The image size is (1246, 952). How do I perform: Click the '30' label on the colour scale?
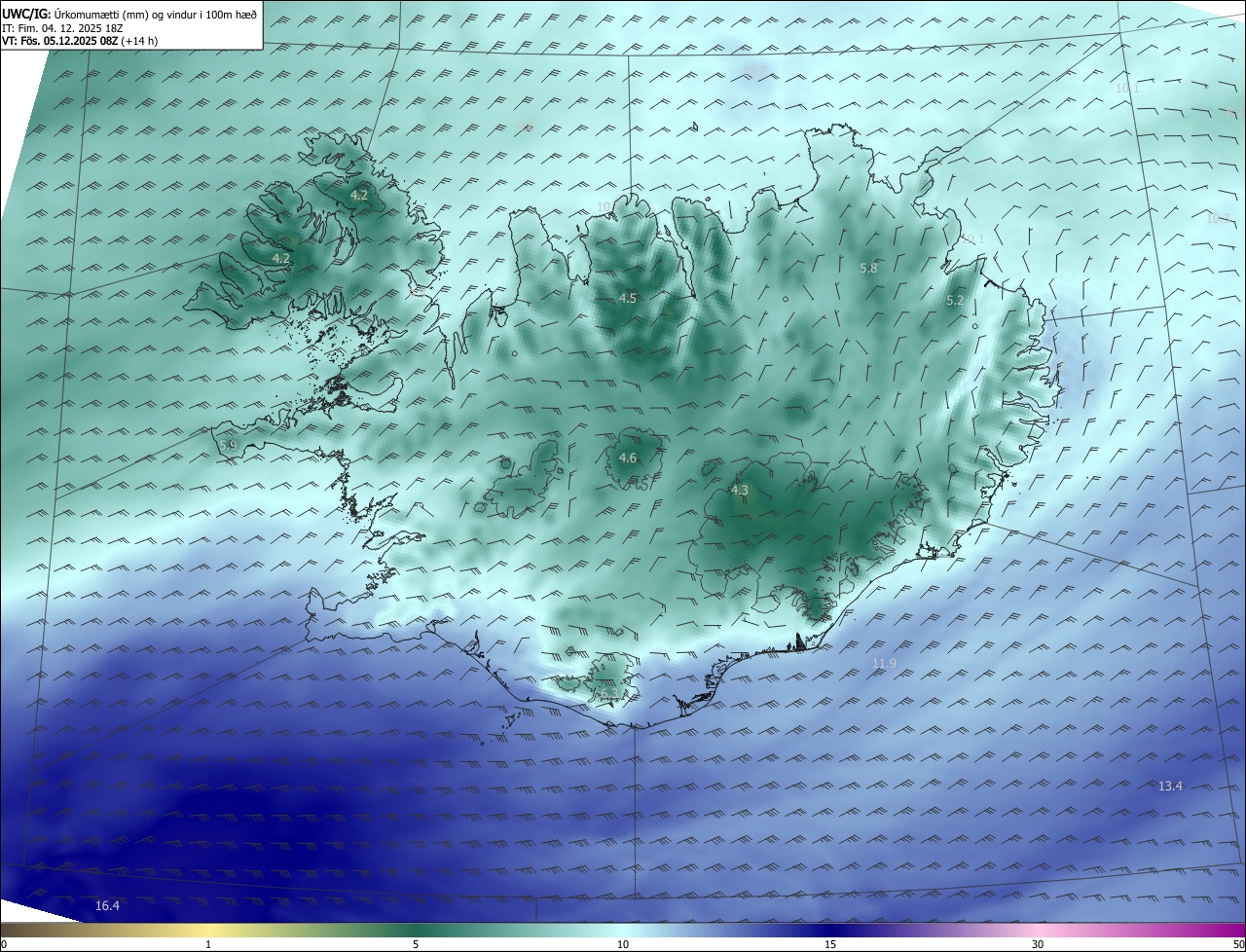[x=1038, y=944]
